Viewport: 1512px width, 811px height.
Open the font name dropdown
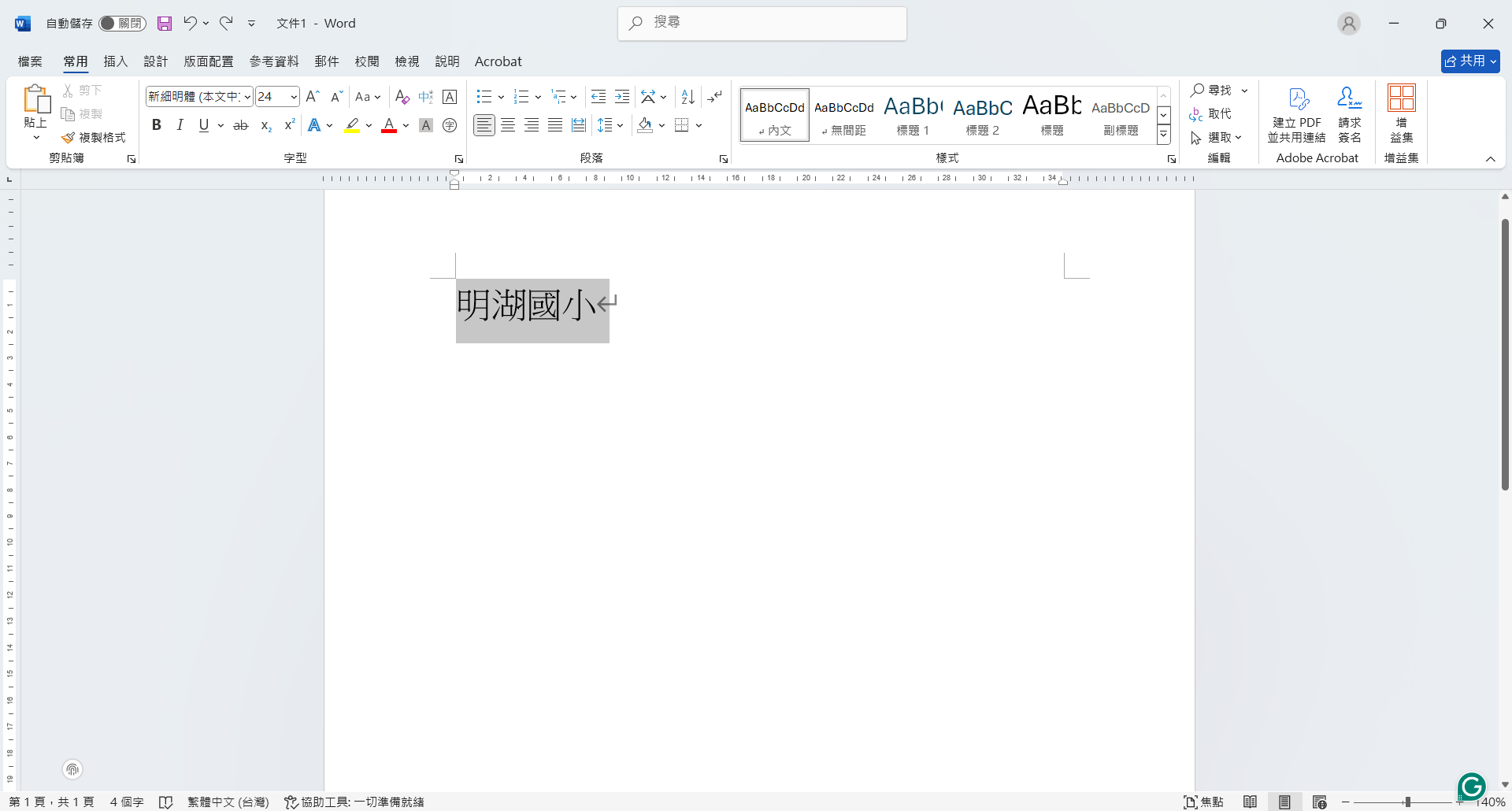point(247,97)
